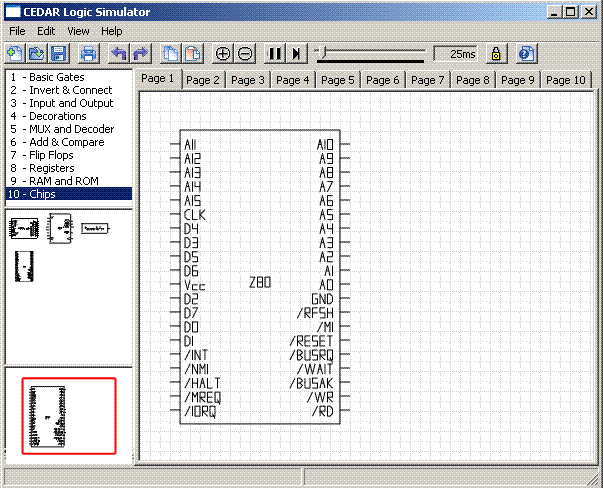The height and width of the screenshot is (488, 603).
Task: Select the Flip Flops category
Action: 69,155
